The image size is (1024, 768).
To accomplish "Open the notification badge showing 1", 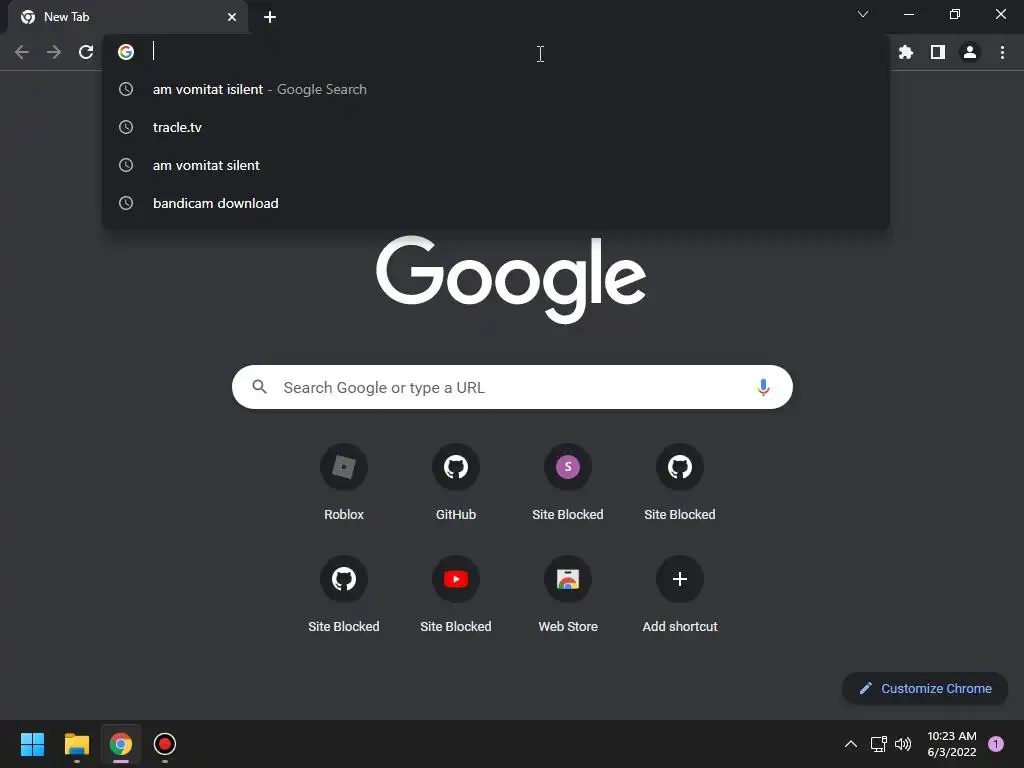I will tap(996, 744).
